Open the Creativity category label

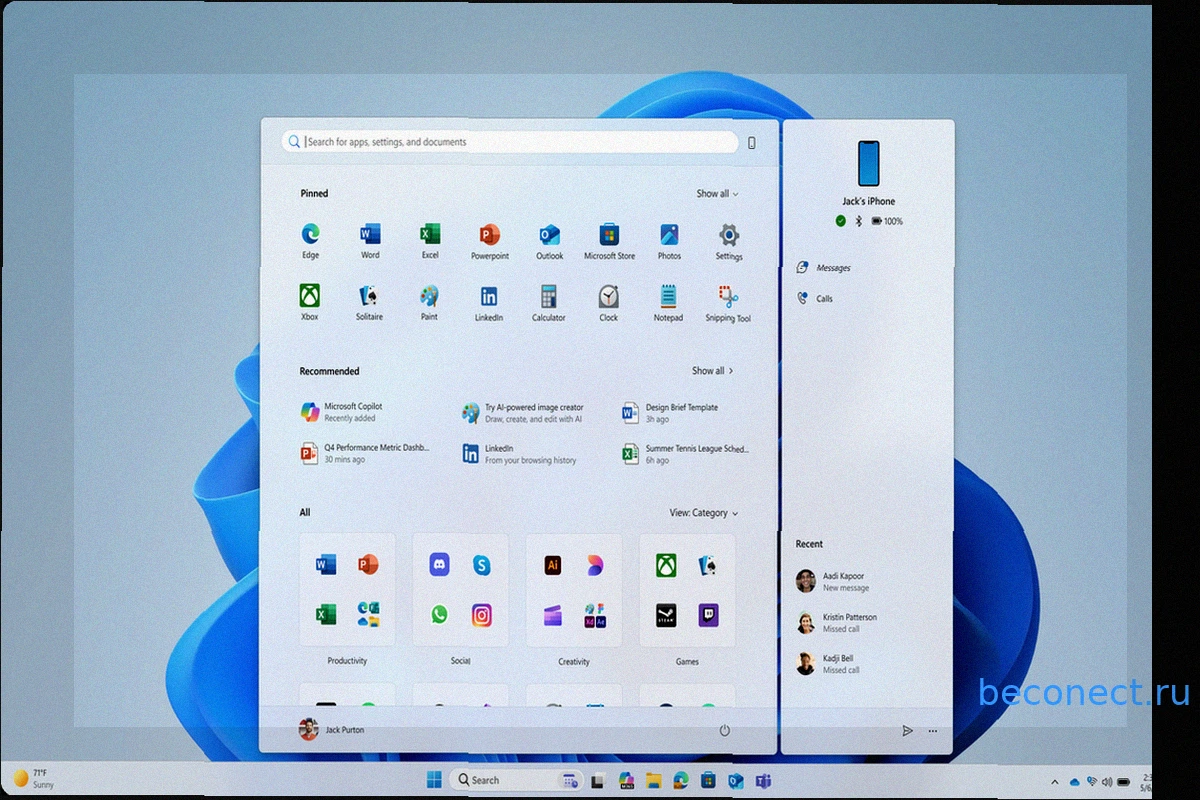[574, 662]
